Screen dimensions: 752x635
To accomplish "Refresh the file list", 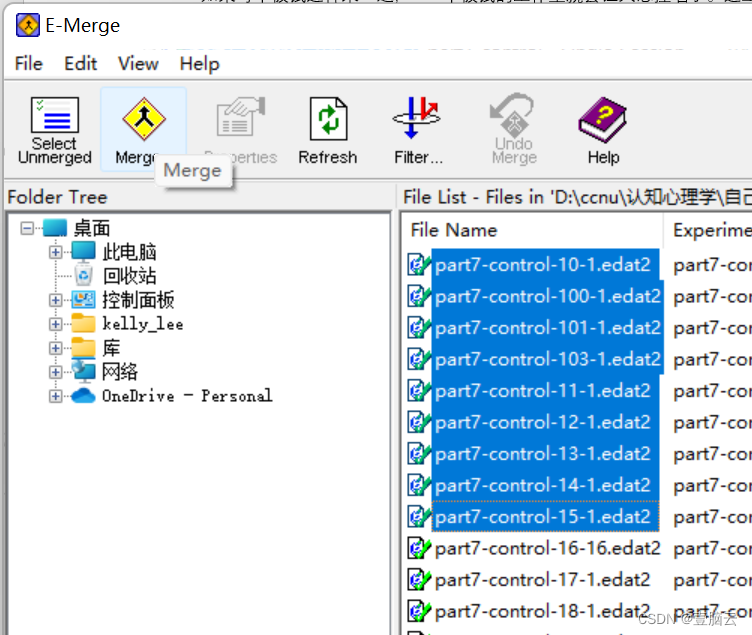I will 328,129.
